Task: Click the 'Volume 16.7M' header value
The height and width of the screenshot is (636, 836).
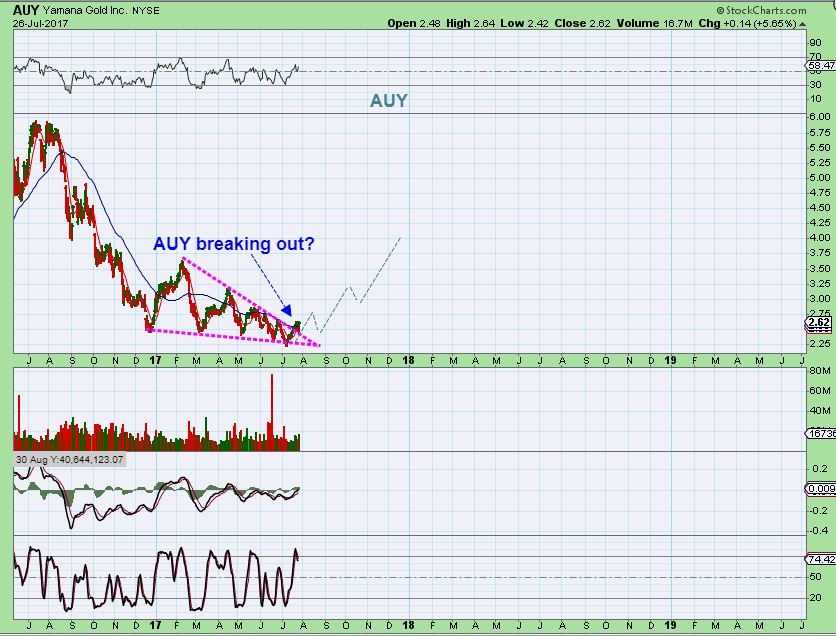Action: coord(655,23)
